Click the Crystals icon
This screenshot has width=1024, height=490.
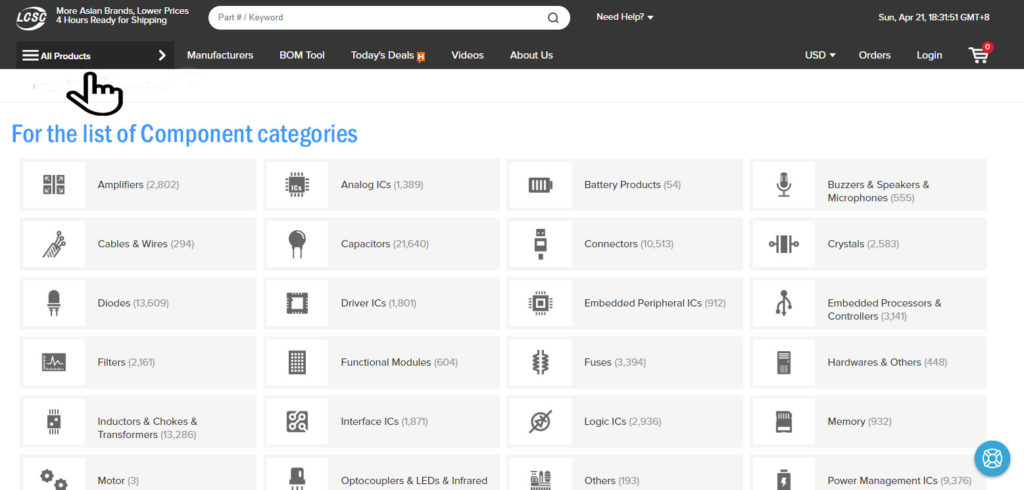point(784,244)
